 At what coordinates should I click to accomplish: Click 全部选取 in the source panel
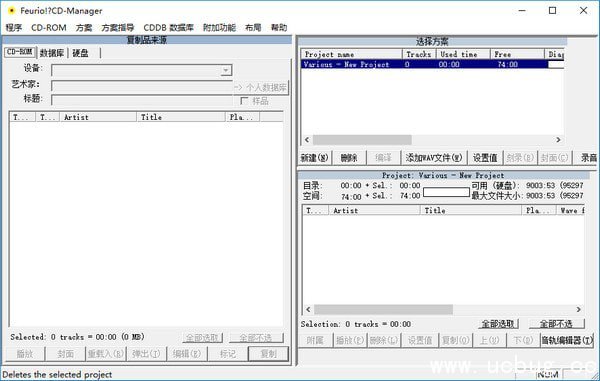point(202,338)
